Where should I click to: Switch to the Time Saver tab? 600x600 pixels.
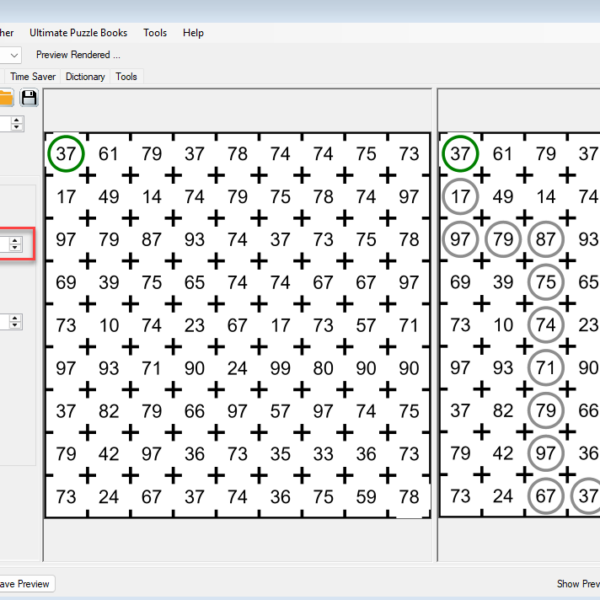click(33, 76)
